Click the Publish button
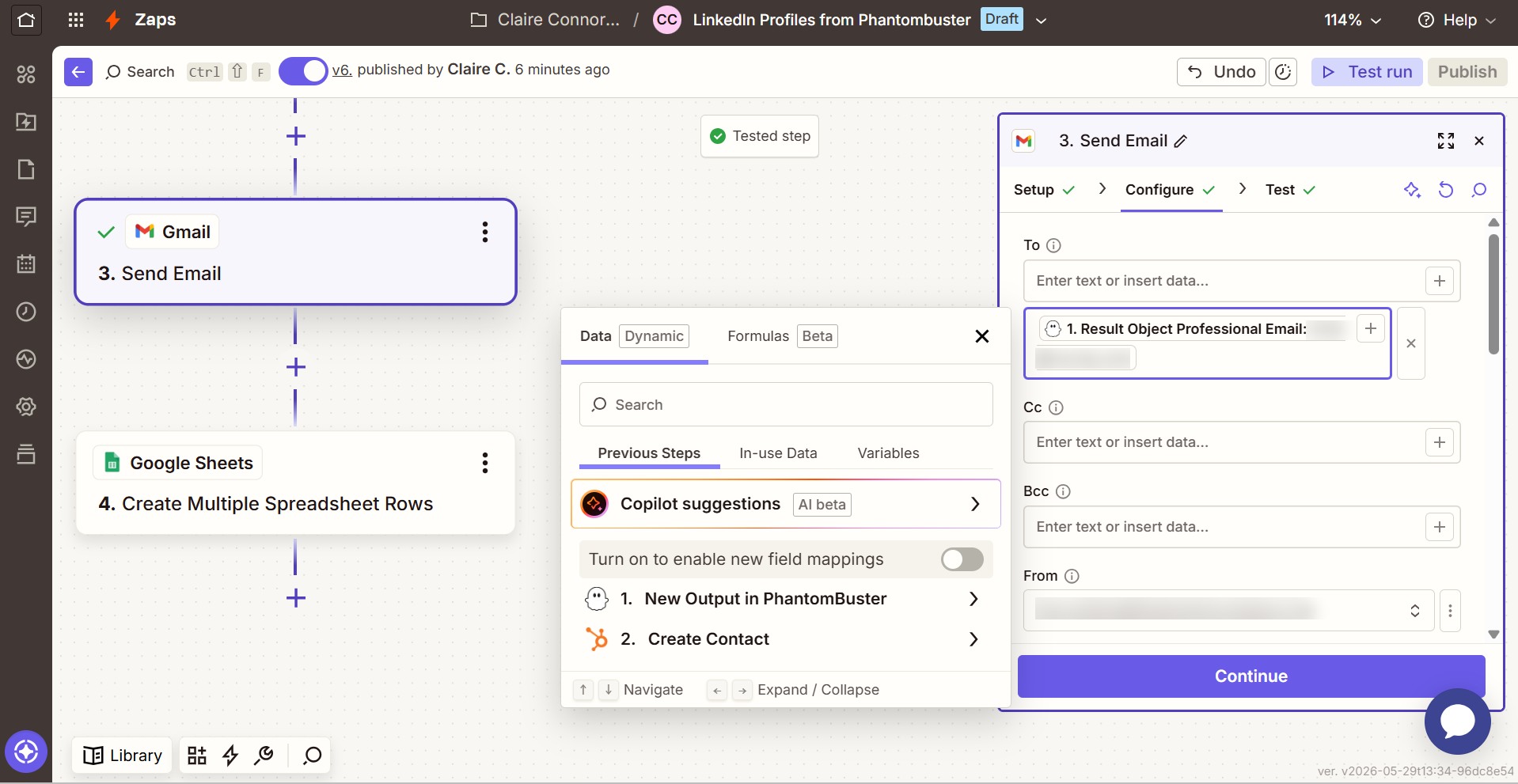The image size is (1518, 784). 1467,72
